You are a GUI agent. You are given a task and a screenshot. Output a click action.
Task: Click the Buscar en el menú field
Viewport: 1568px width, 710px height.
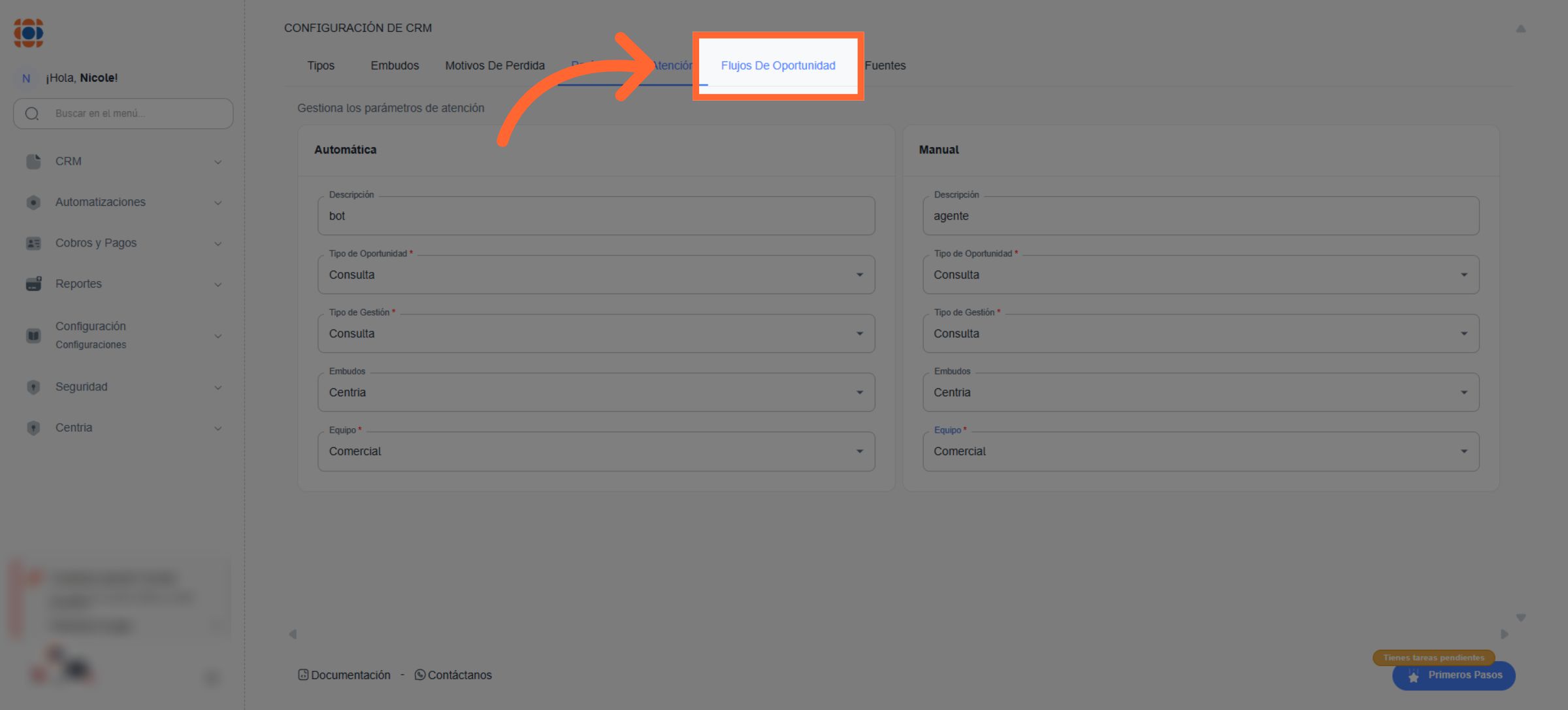click(x=131, y=113)
